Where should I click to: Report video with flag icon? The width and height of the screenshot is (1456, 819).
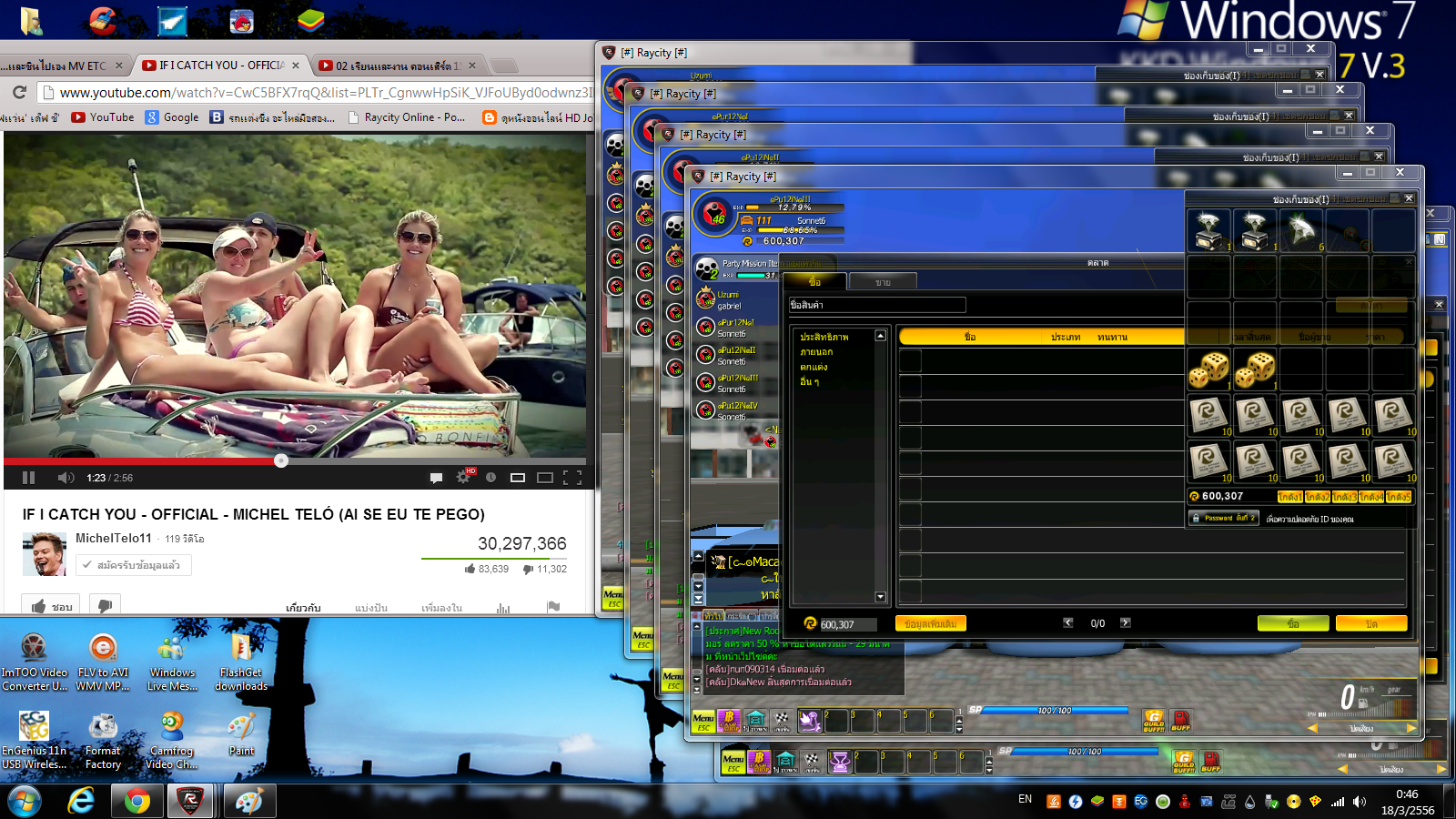(x=553, y=607)
